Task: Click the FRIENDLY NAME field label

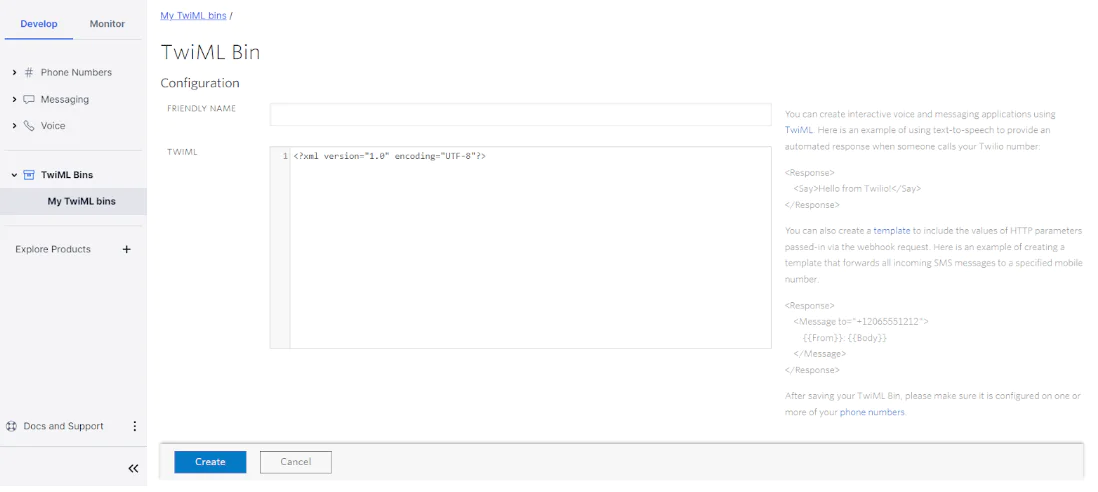Action: [x=202, y=108]
